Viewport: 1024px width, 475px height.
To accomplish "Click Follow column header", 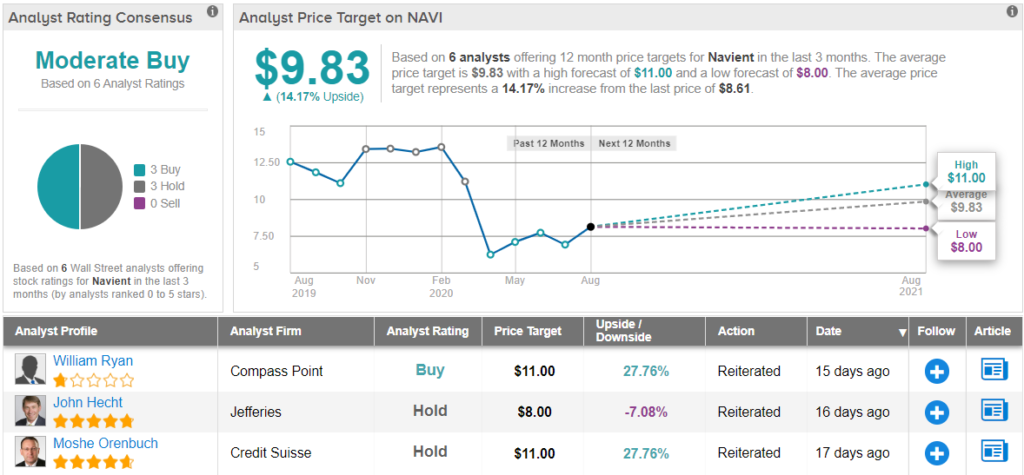I will click(x=937, y=331).
